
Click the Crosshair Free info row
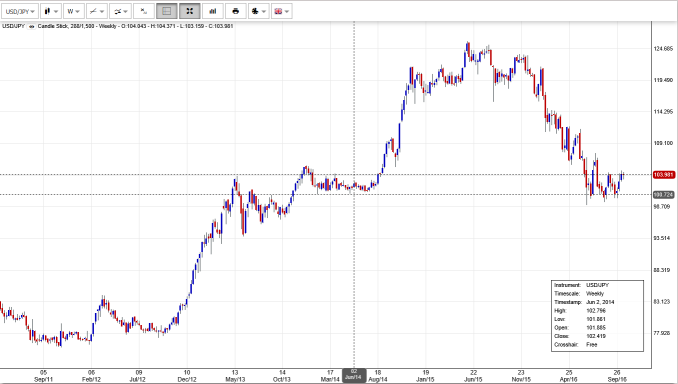[576, 345]
